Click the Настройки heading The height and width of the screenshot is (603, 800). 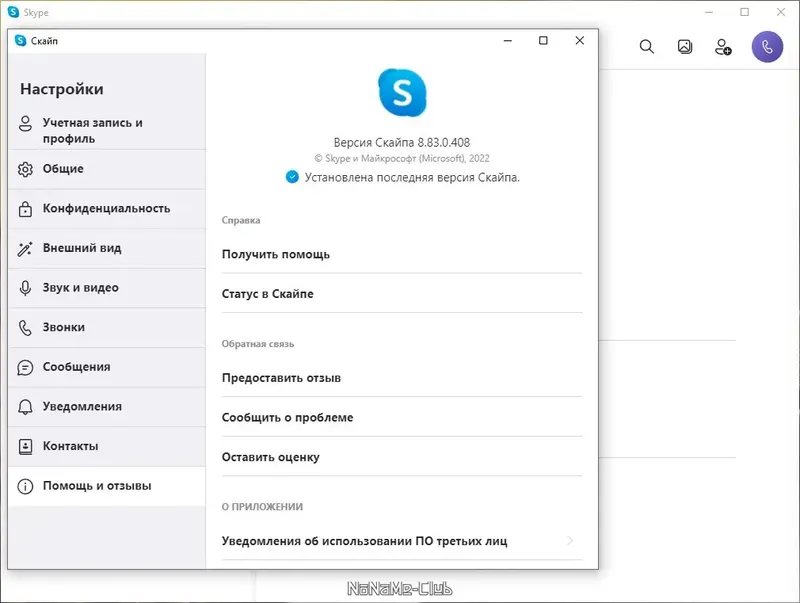pos(62,89)
